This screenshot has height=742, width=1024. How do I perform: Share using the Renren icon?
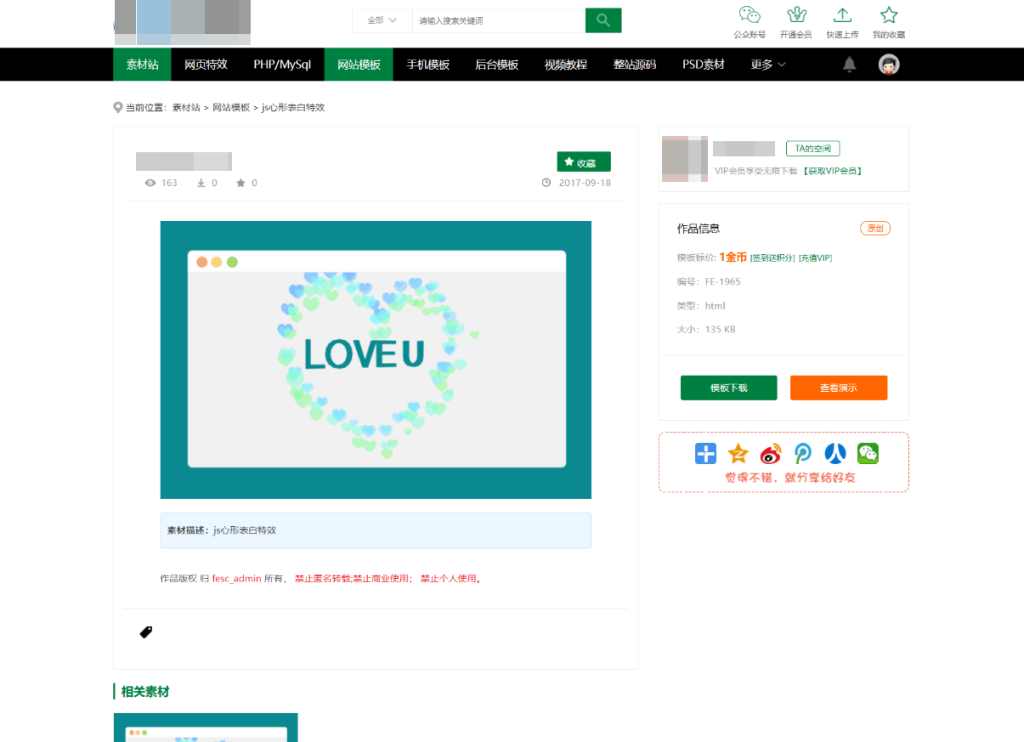(835, 454)
